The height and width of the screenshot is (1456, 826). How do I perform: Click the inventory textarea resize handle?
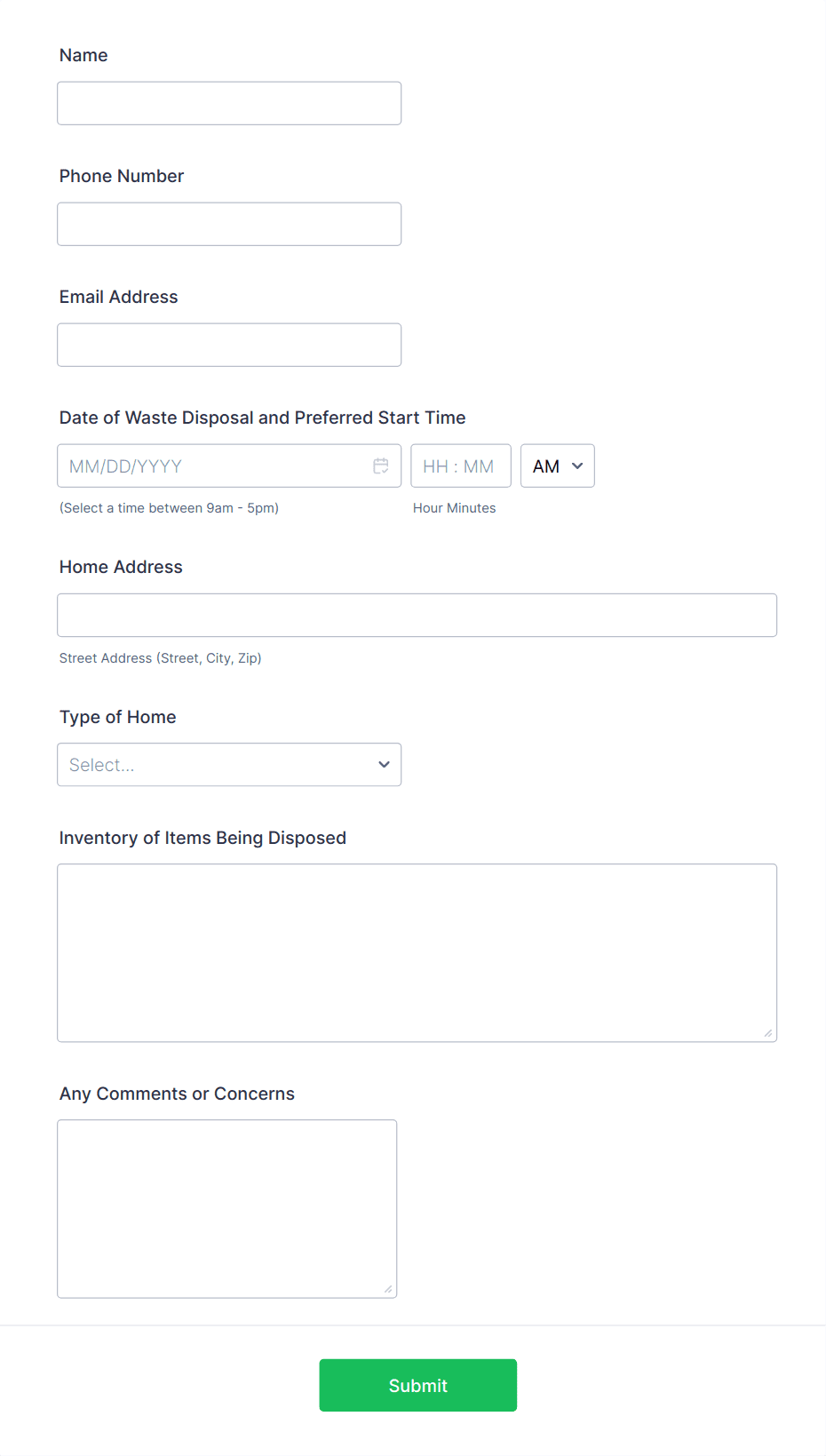coord(766,1032)
